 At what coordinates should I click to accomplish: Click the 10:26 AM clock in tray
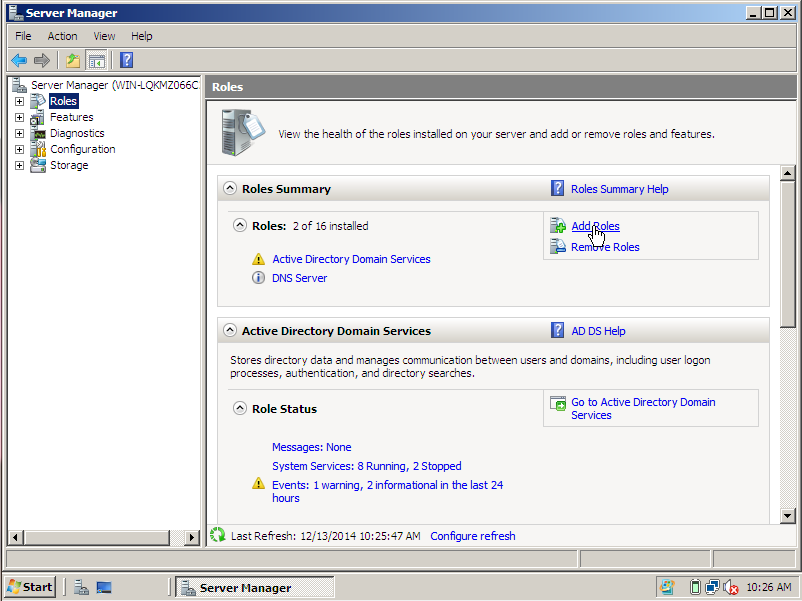point(769,587)
